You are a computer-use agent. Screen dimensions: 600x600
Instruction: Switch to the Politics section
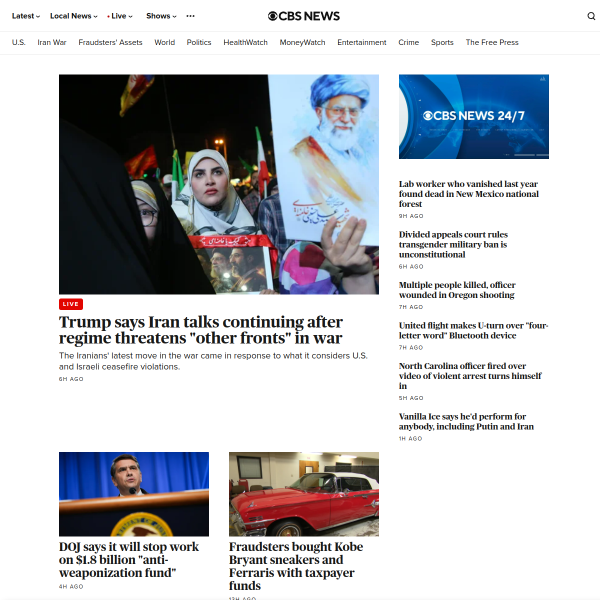coord(199,42)
